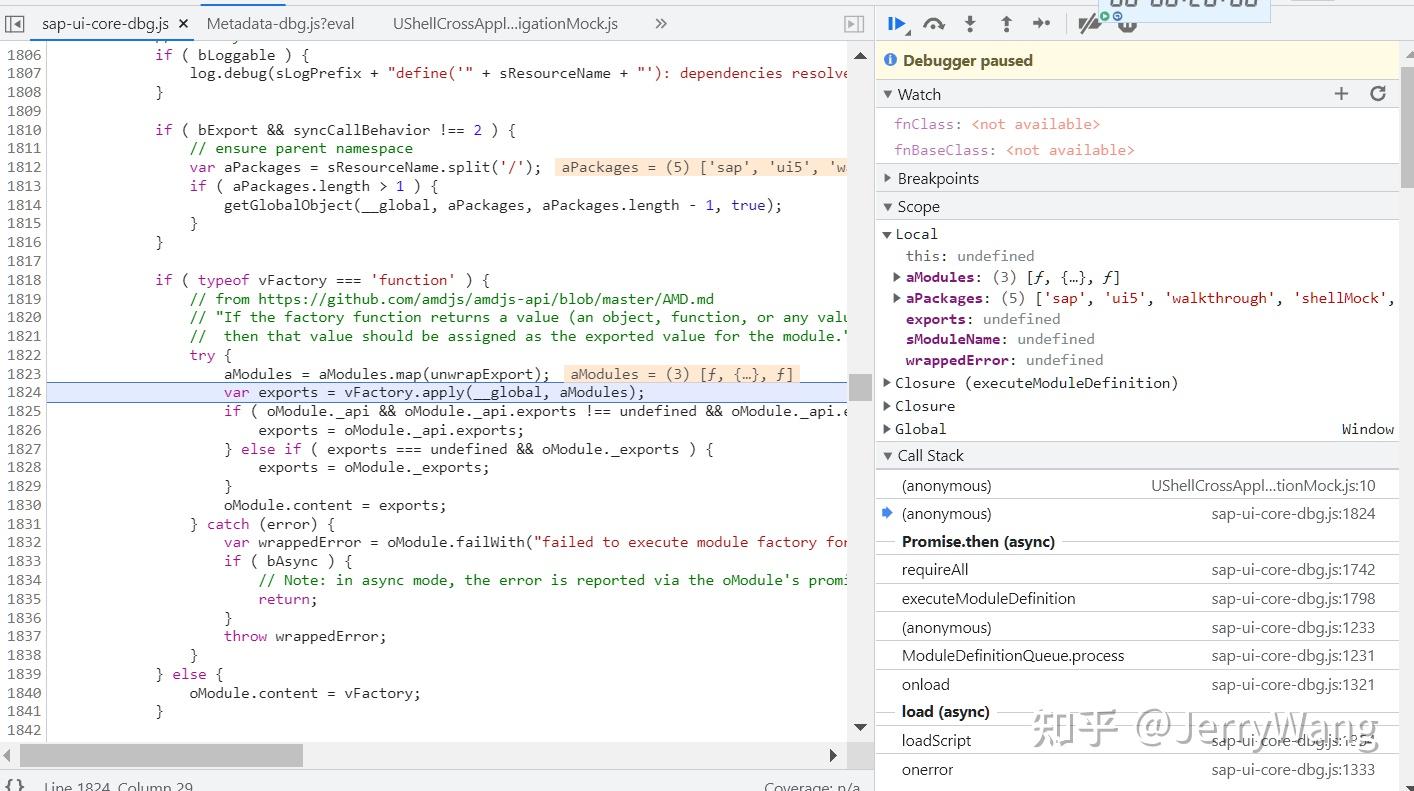Refresh watch expressions with the refresh icon
Image resolution: width=1414 pixels, height=791 pixels.
(1378, 93)
